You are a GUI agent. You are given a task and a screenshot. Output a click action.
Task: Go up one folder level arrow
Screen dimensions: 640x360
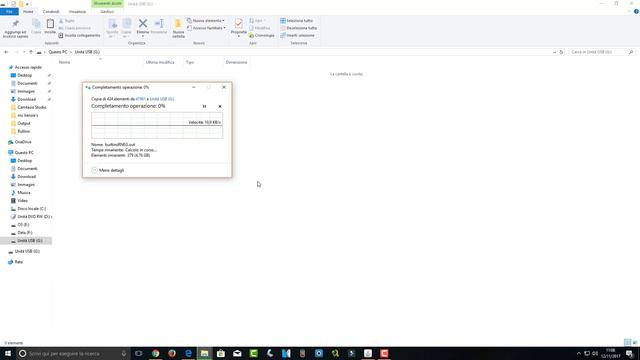pyautogui.click(x=31, y=52)
